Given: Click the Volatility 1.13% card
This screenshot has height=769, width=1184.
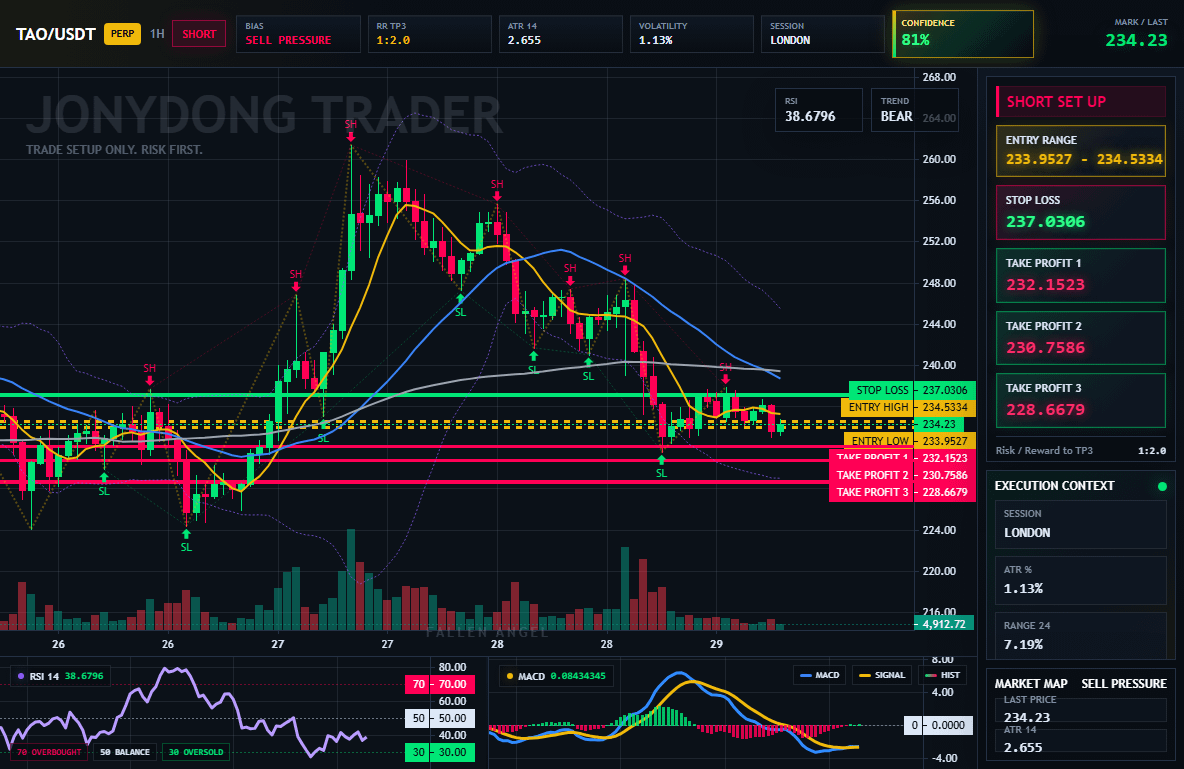Looking at the screenshot, I should [692, 34].
